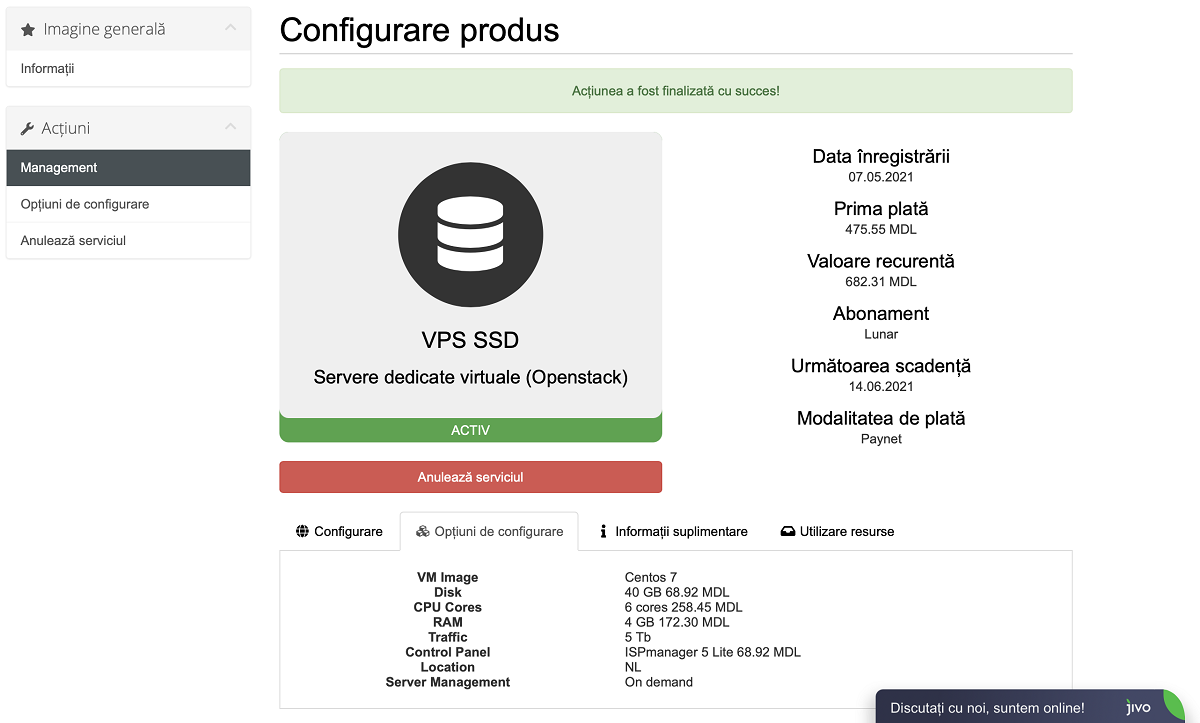Image resolution: width=1200 pixels, height=723 pixels.
Task: Select Management in the sidebar
Action: pos(59,168)
